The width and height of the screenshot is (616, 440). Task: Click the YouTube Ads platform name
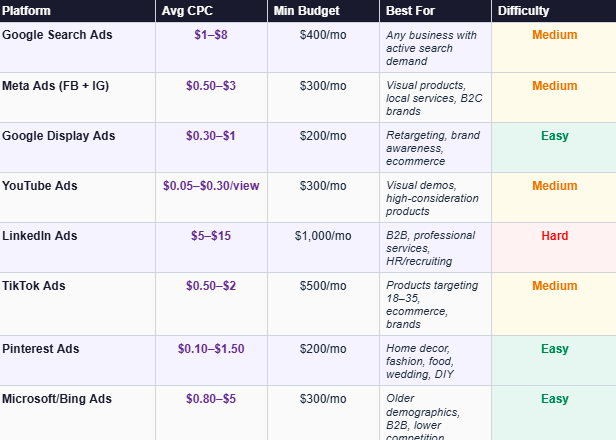pos(40,185)
